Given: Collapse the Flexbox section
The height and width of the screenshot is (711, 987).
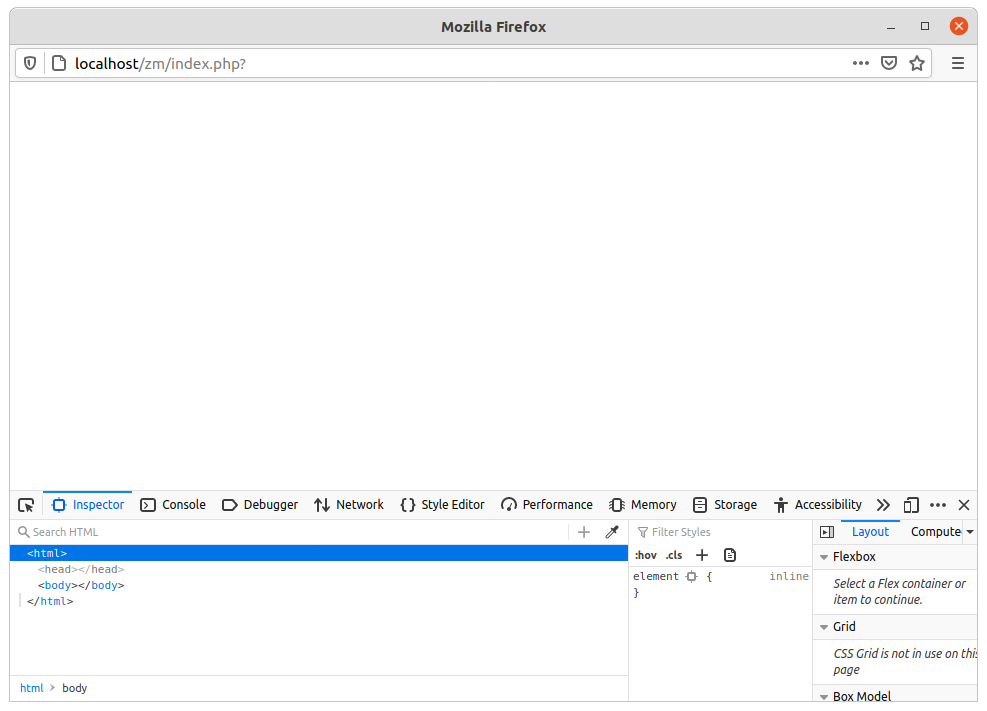Looking at the screenshot, I should (x=823, y=557).
